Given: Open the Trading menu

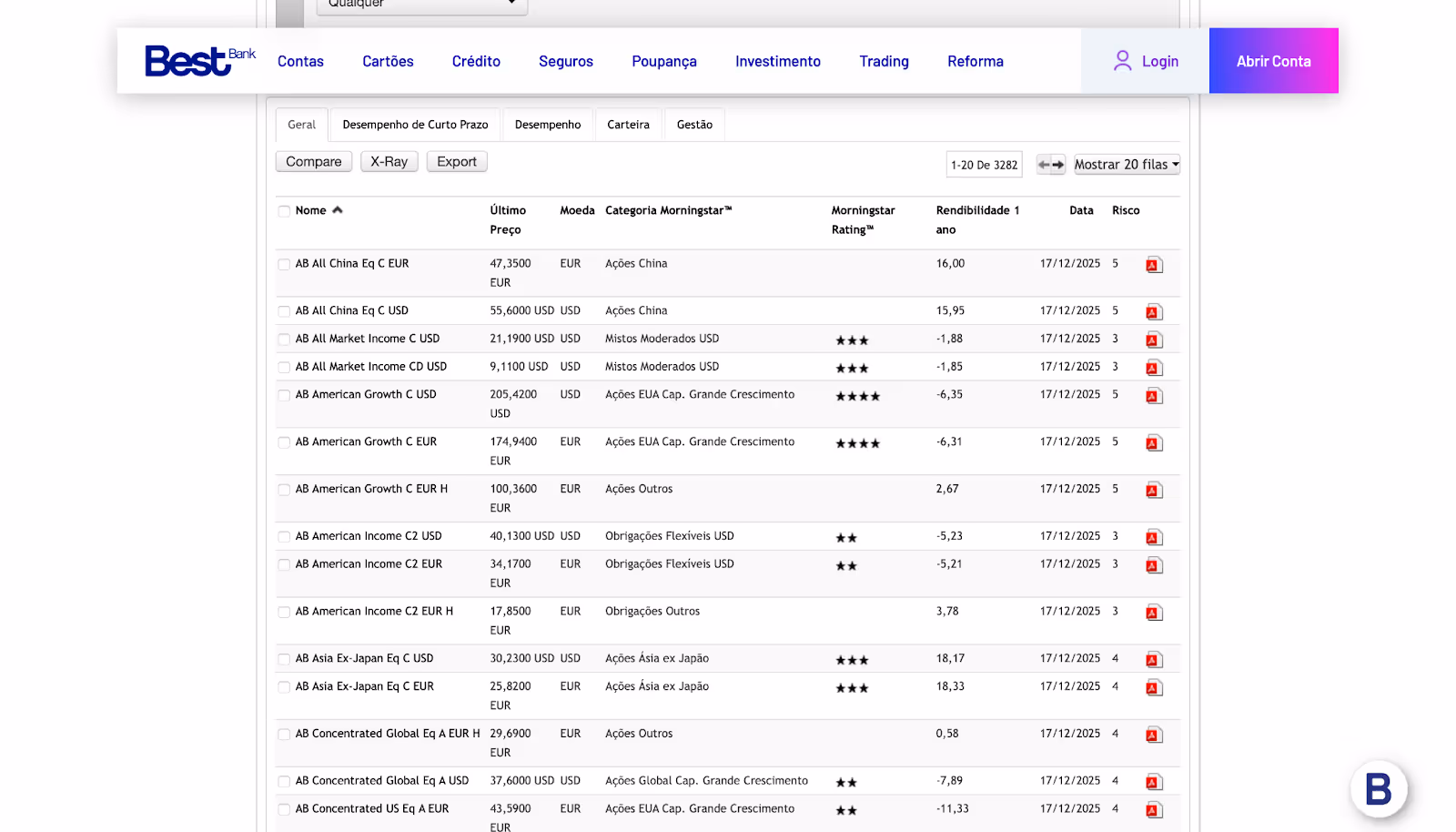Looking at the screenshot, I should pos(884,61).
